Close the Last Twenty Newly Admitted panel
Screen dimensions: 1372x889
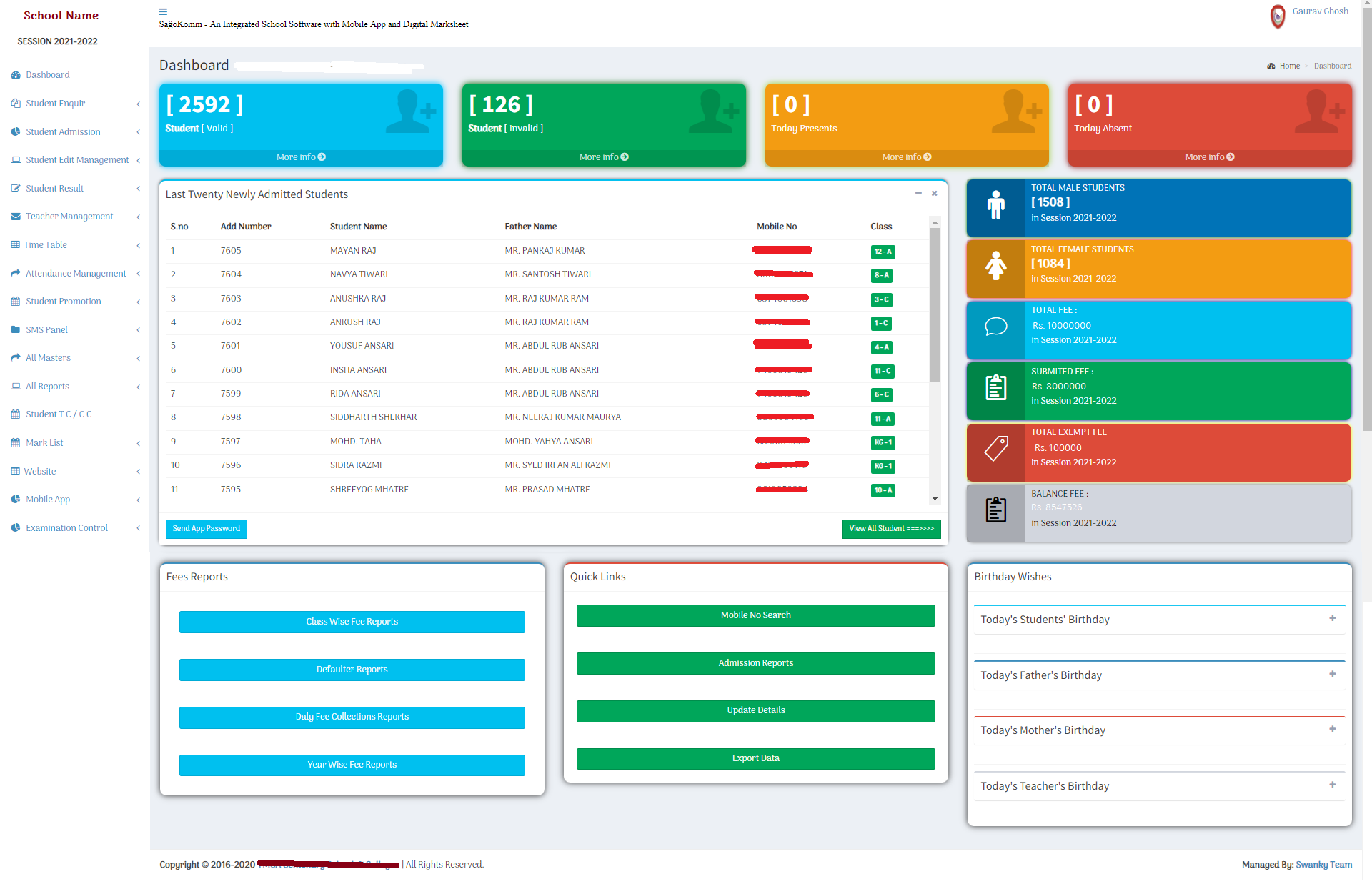coord(934,194)
